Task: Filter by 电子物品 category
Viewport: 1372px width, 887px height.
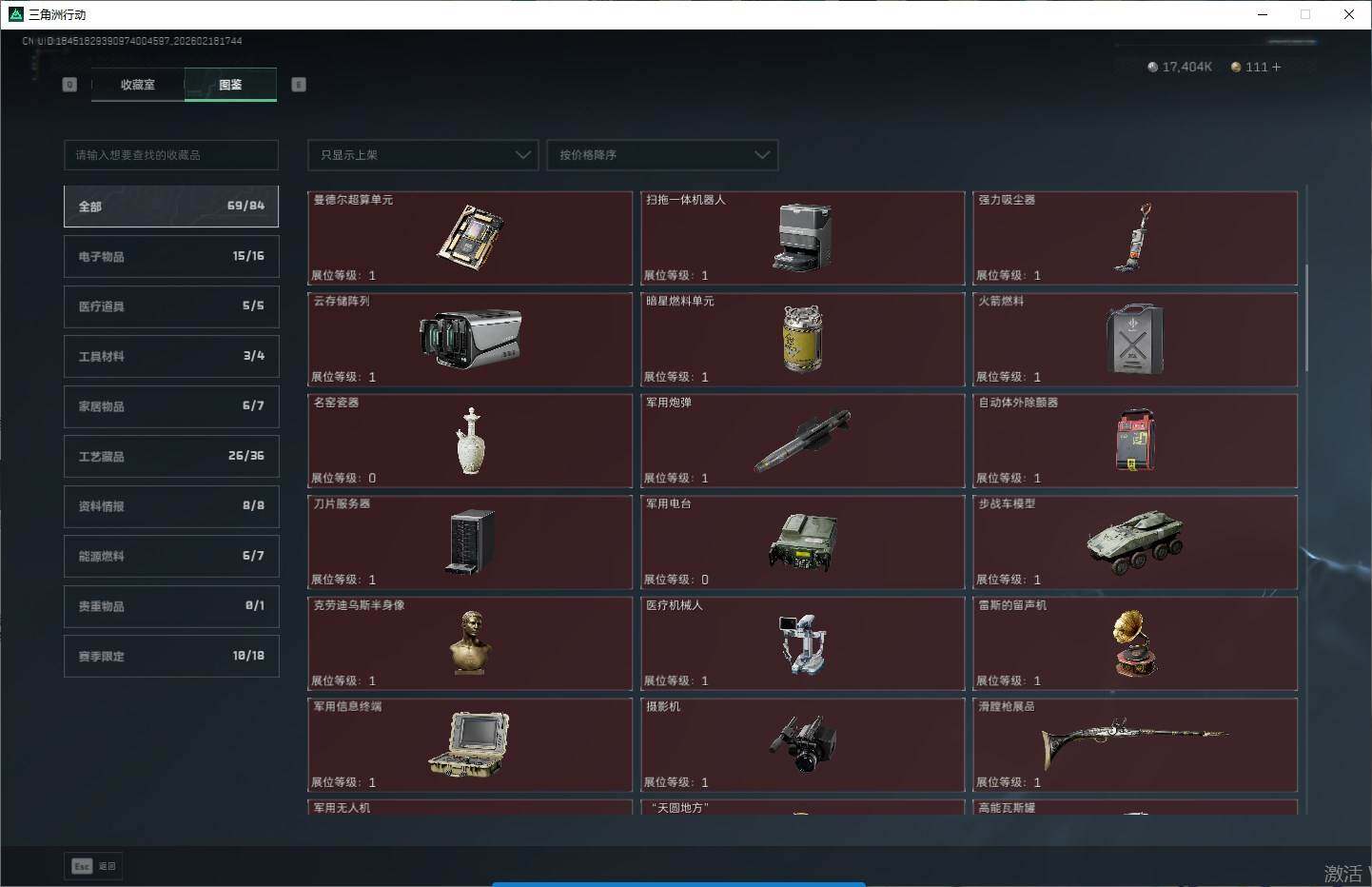Action: coord(171,257)
